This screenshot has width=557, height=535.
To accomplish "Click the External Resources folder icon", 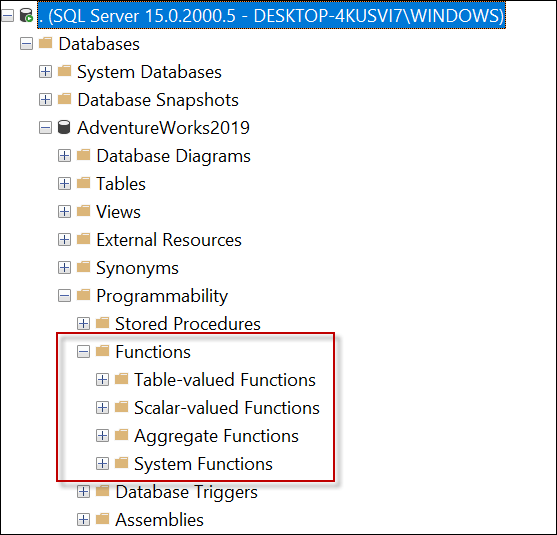I will [83, 239].
